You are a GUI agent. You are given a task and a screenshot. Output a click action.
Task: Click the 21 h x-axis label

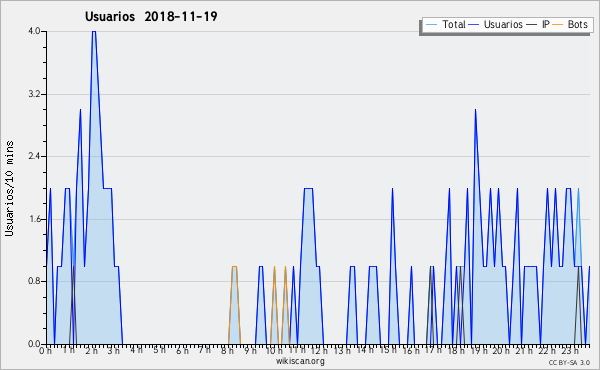pos(524,351)
